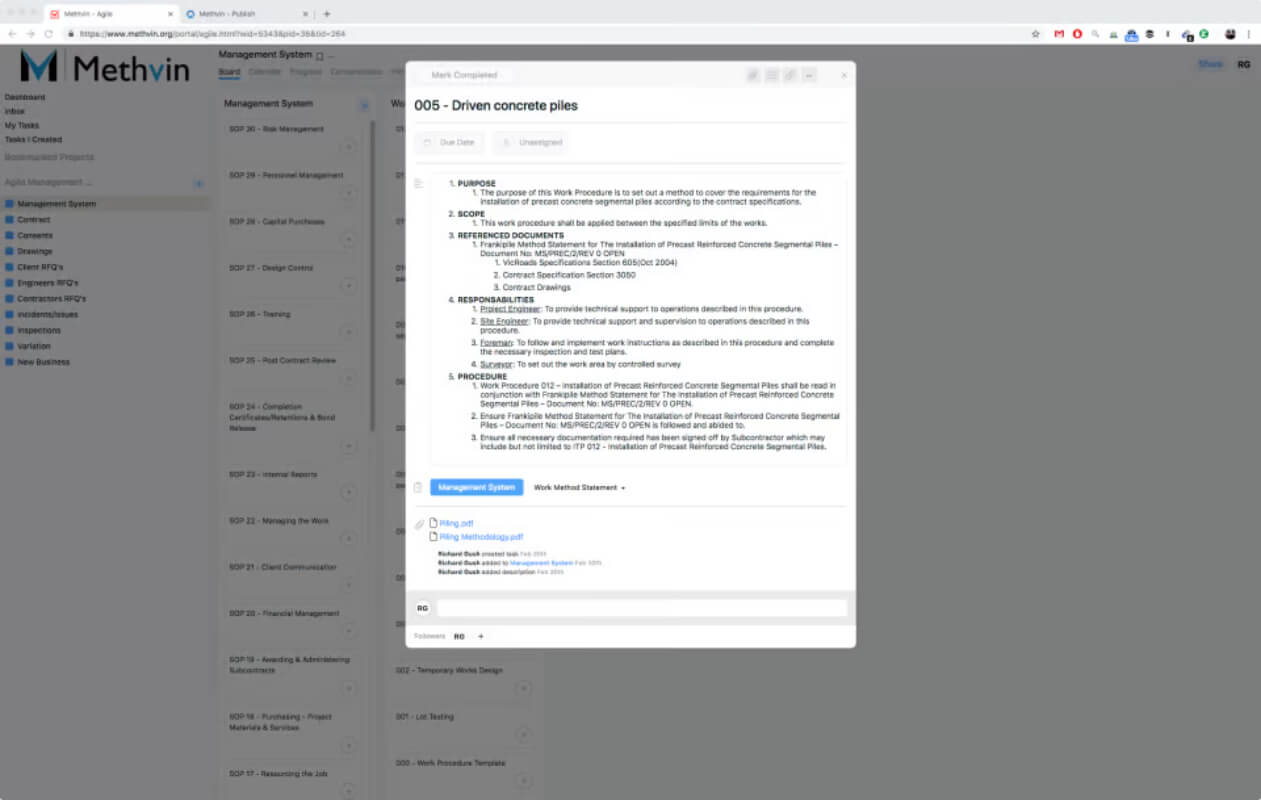Bookmark the current page with the star icon
Viewport: 1261px width, 800px height.
click(1036, 33)
